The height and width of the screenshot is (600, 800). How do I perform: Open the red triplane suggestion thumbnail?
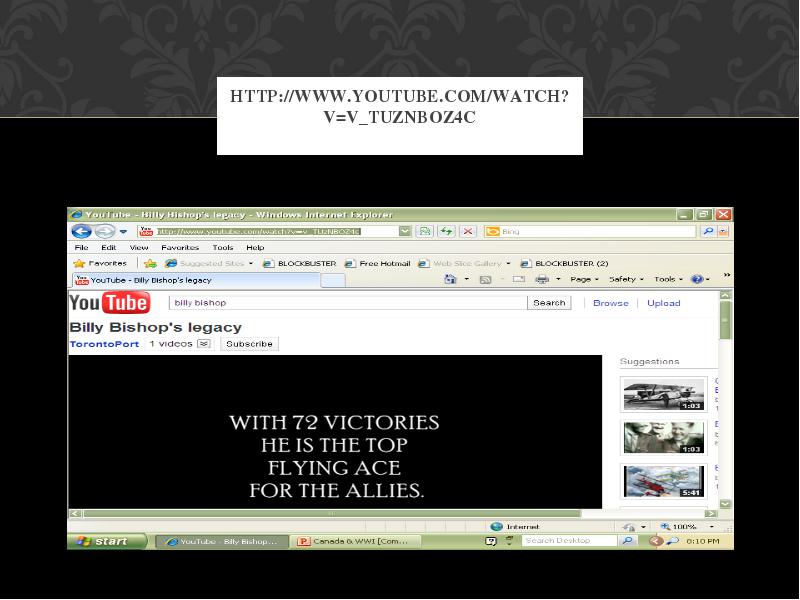tap(663, 481)
